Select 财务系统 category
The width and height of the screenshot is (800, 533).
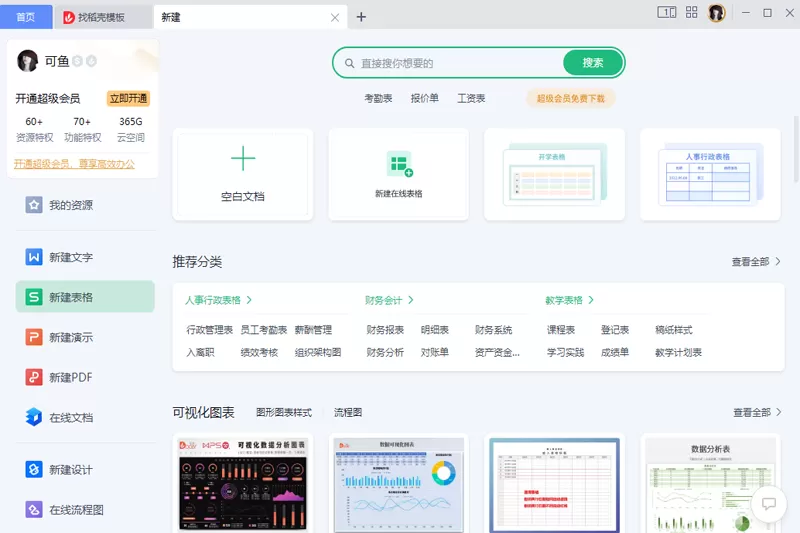[493, 330]
